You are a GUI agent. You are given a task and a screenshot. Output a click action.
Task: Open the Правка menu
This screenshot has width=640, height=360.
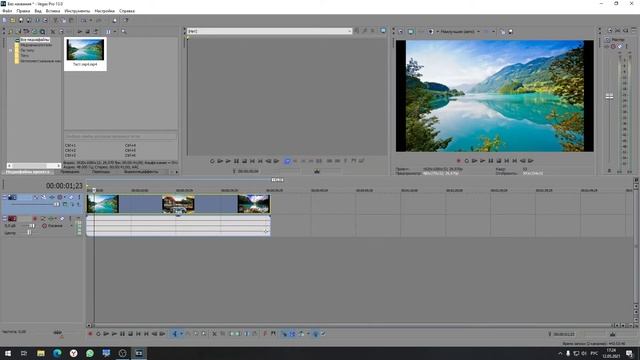tap(23, 11)
